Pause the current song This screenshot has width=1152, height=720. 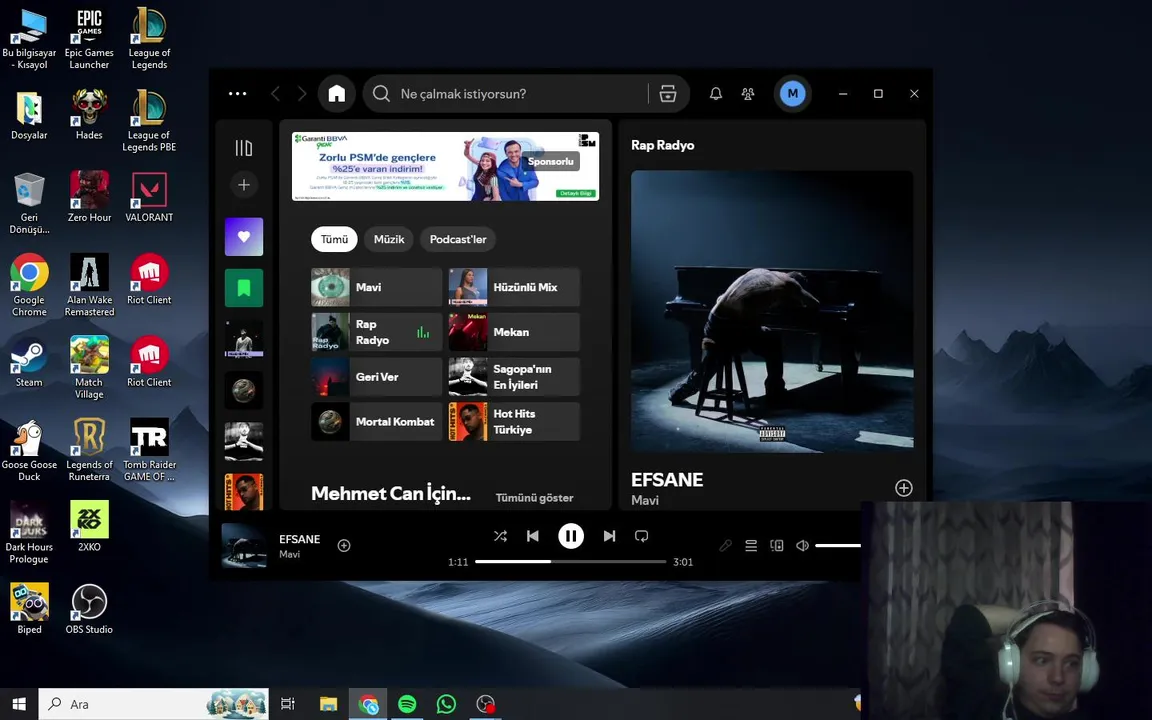(x=571, y=536)
